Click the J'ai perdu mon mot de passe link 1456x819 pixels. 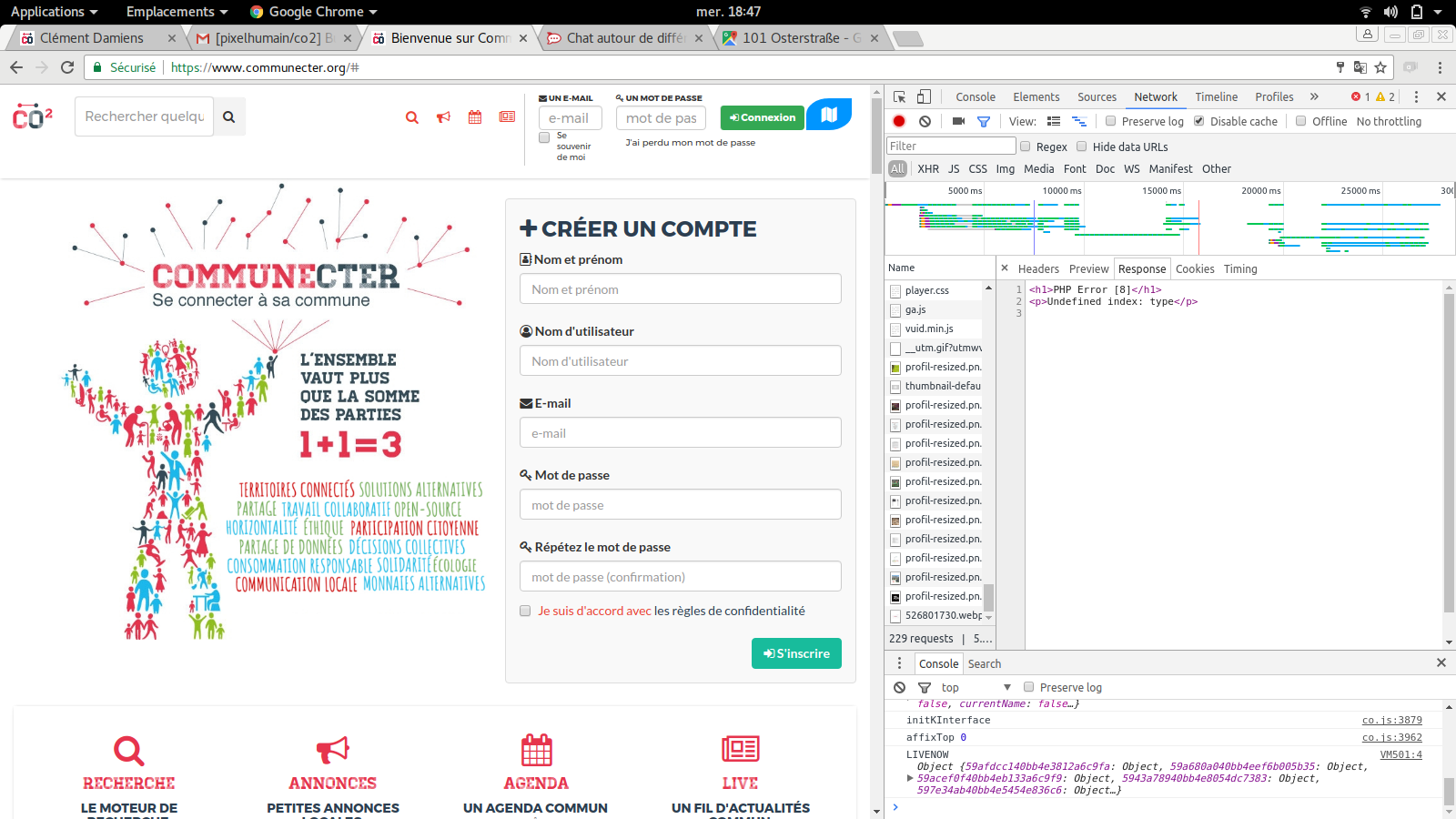(691, 142)
